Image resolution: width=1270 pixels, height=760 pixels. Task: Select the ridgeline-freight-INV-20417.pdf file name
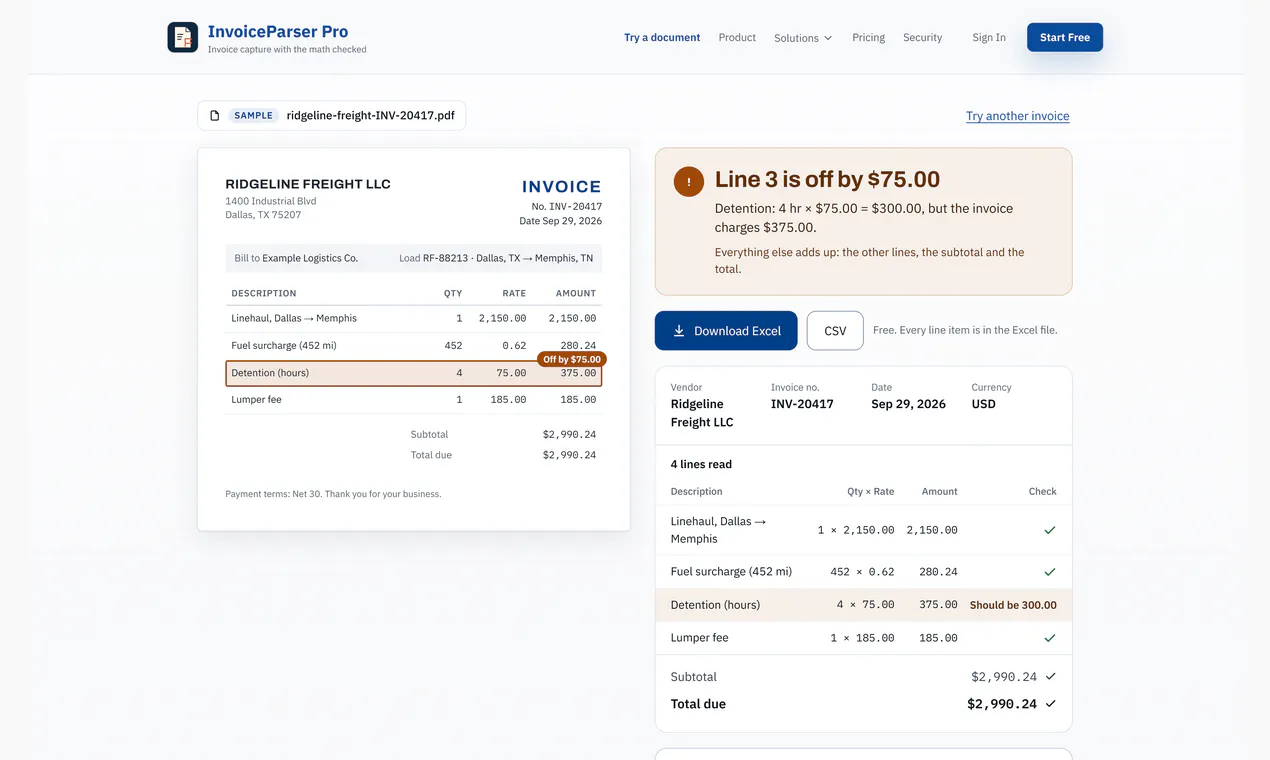pyautogui.click(x=371, y=116)
